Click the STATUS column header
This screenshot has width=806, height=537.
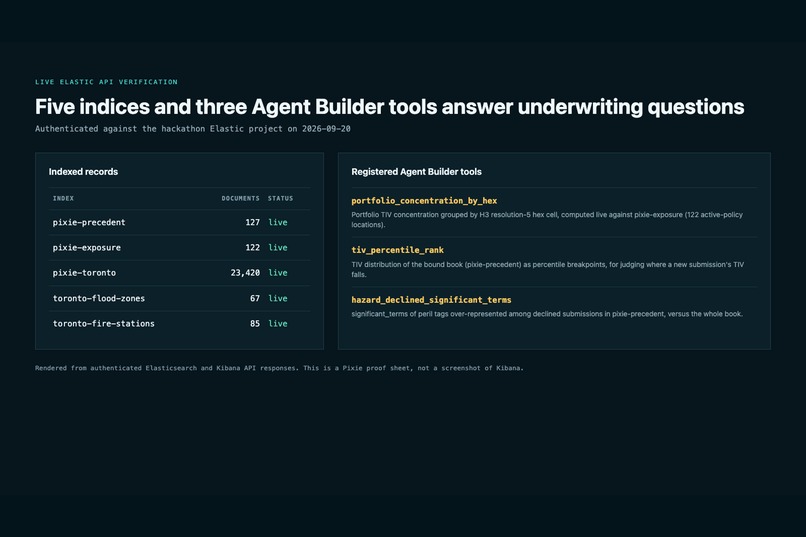[x=281, y=198]
